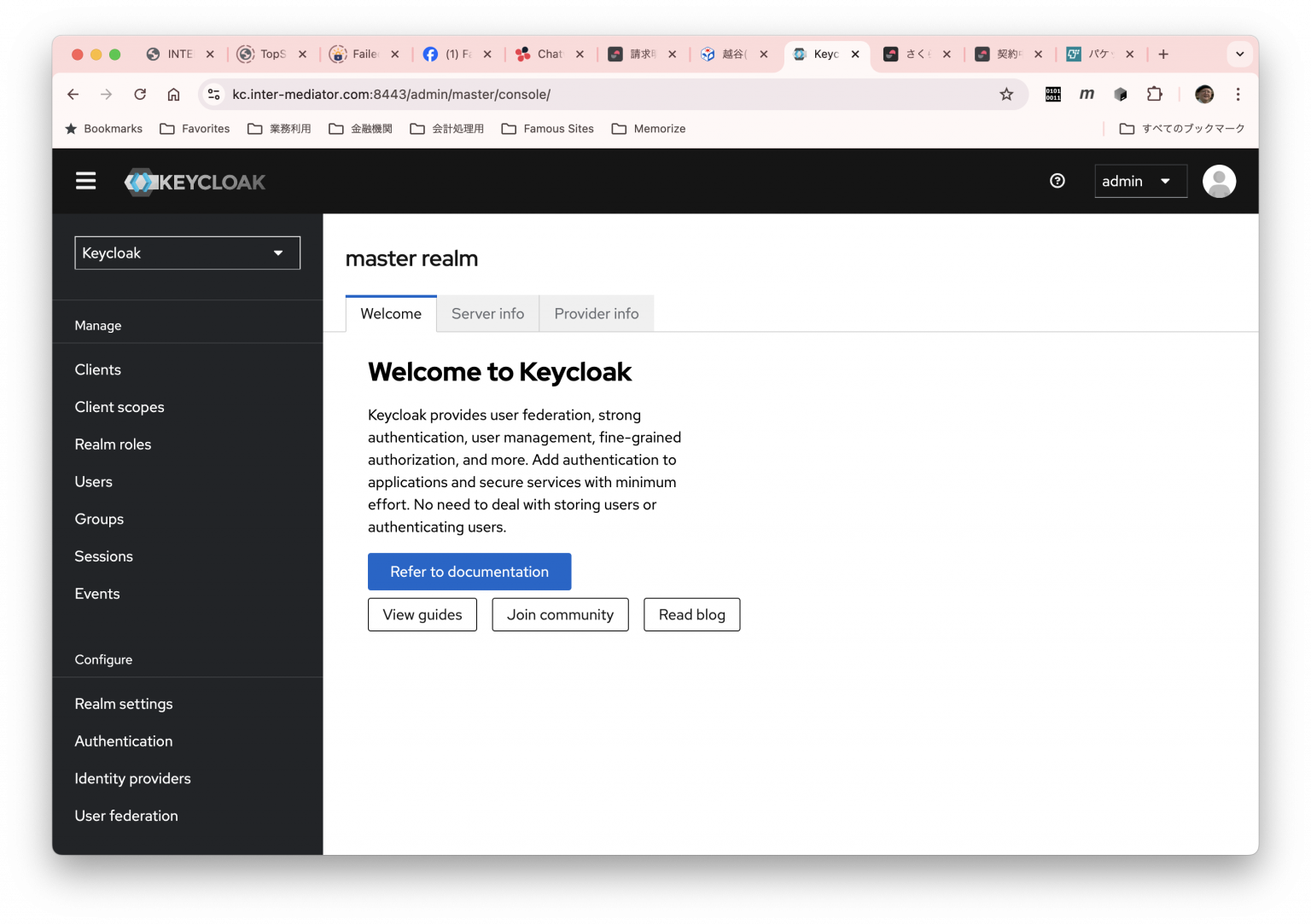Bookmark the page with the star icon
1311x924 pixels.
pos(1007,94)
